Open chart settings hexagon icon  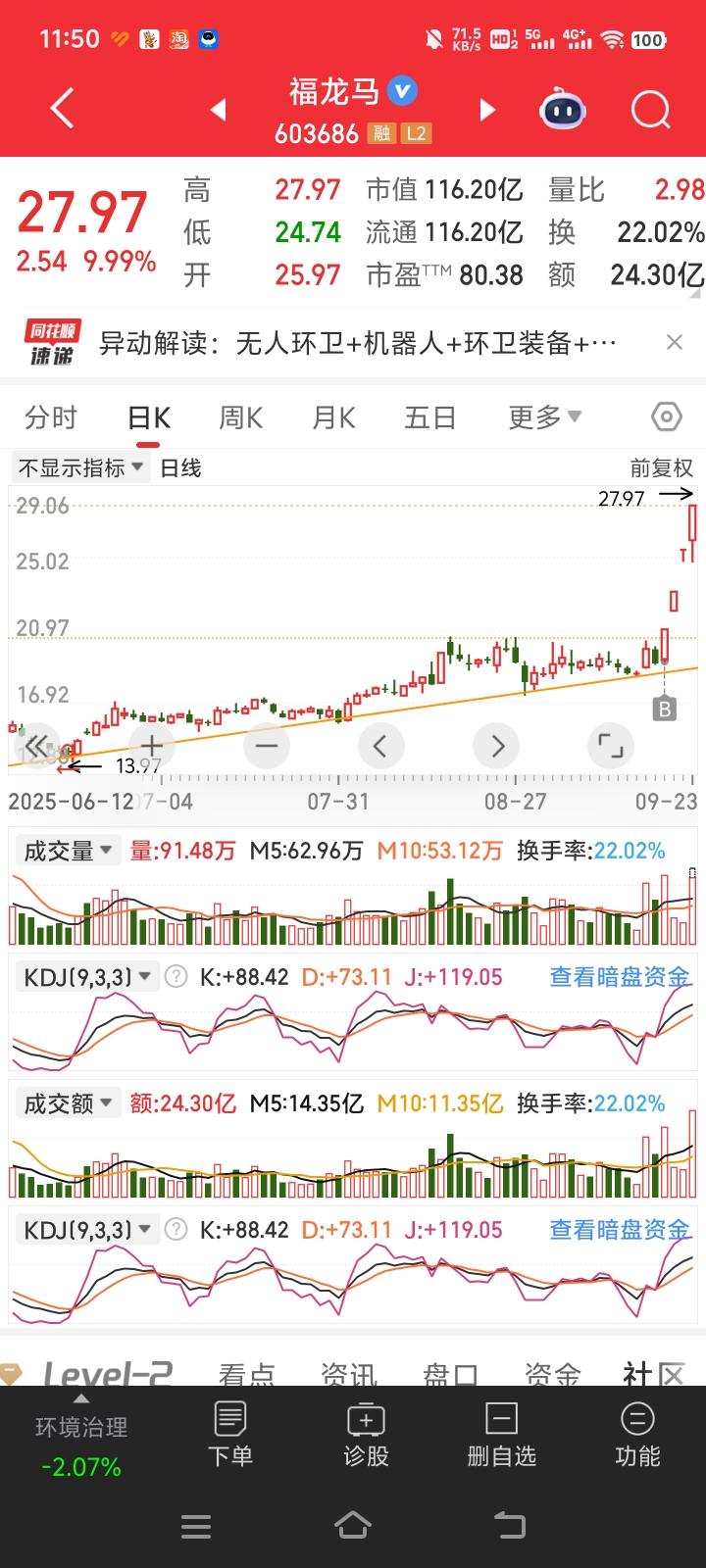click(666, 416)
